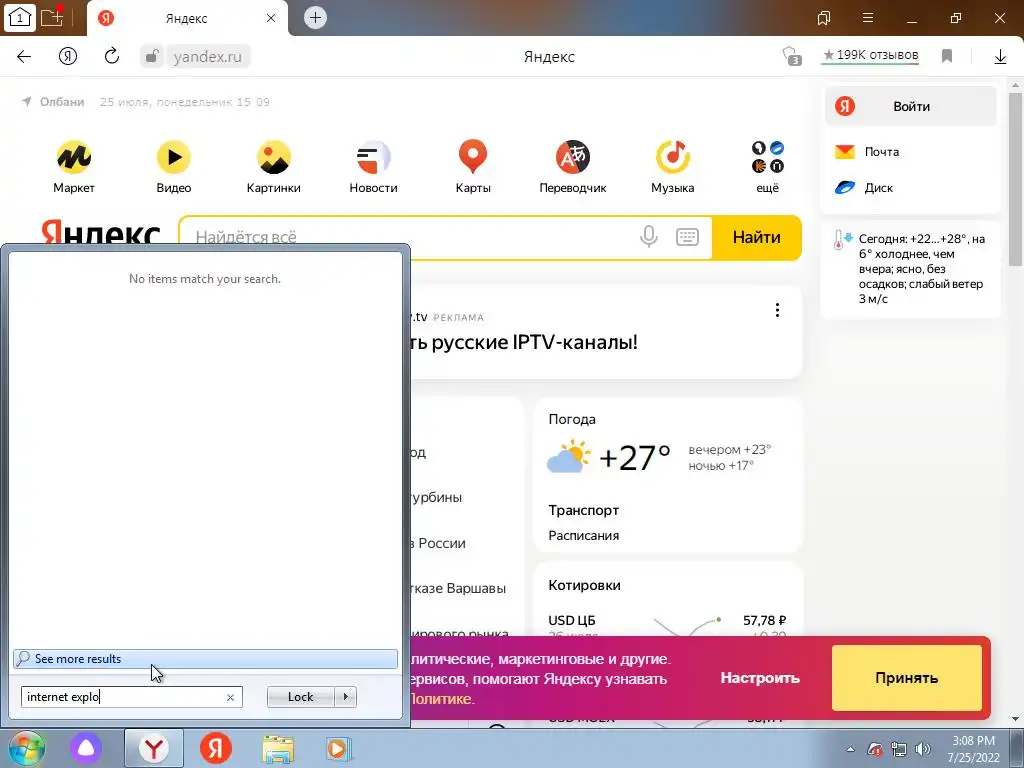This screenshot has width=1024, height=768.
Task: Open the Переводчик service icon
Action: [573, 157]
